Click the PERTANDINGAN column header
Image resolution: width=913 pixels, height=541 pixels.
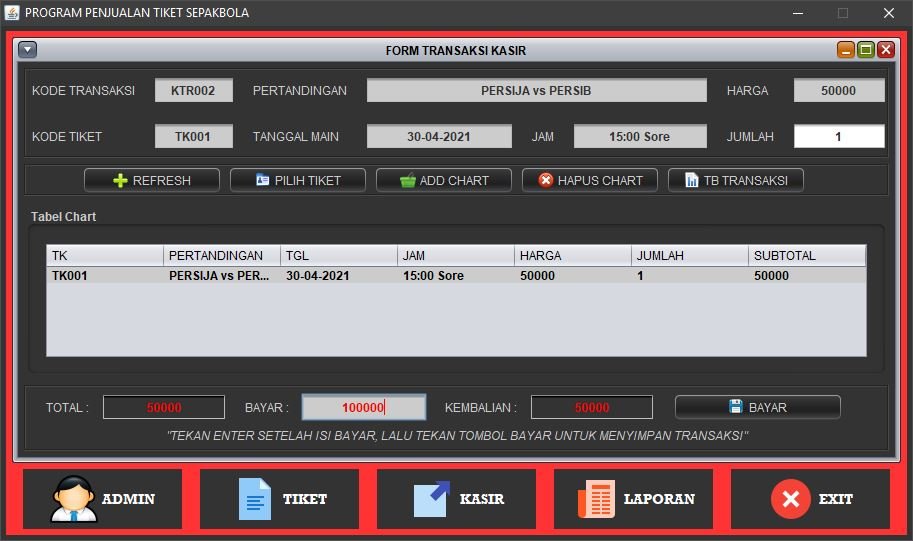[221, 256]
